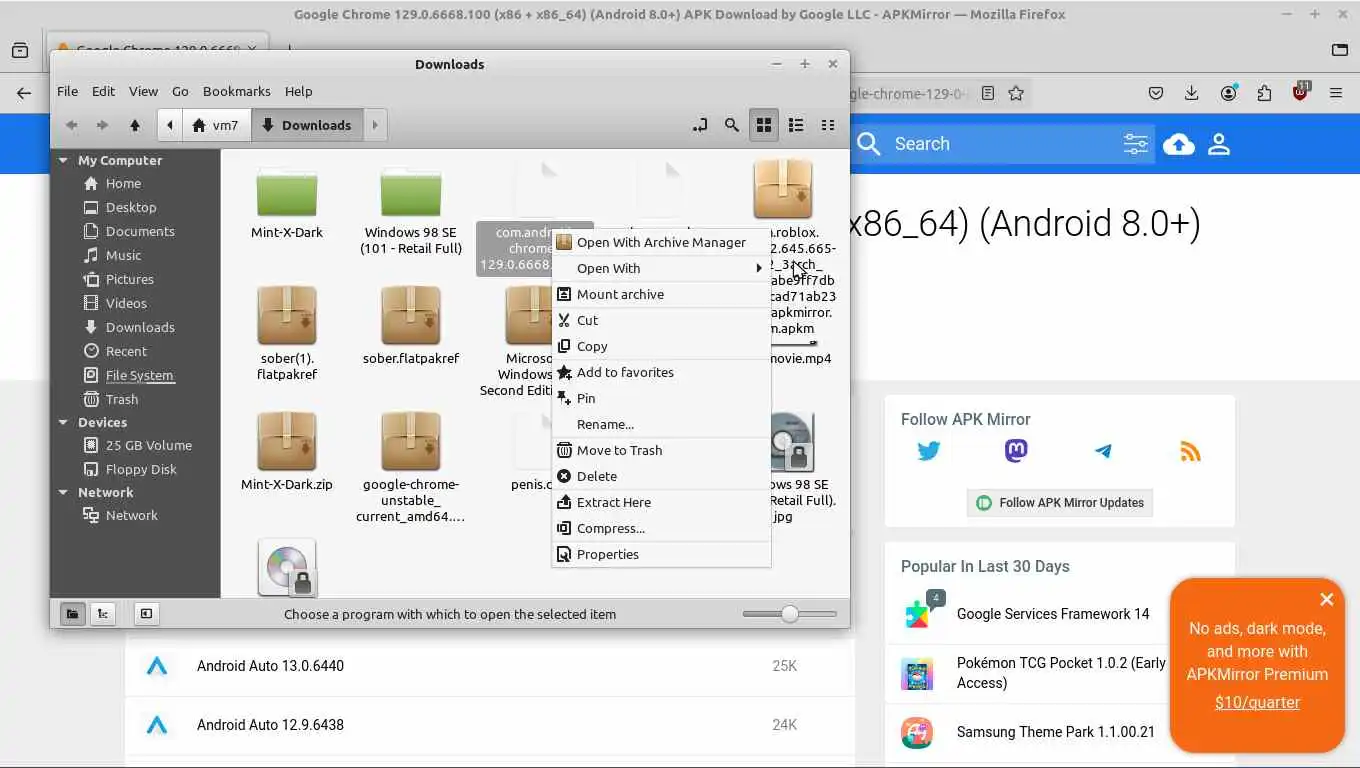Choose Delete in context menu
This screenshot has width=1360, height=768.
coord(661,476)
